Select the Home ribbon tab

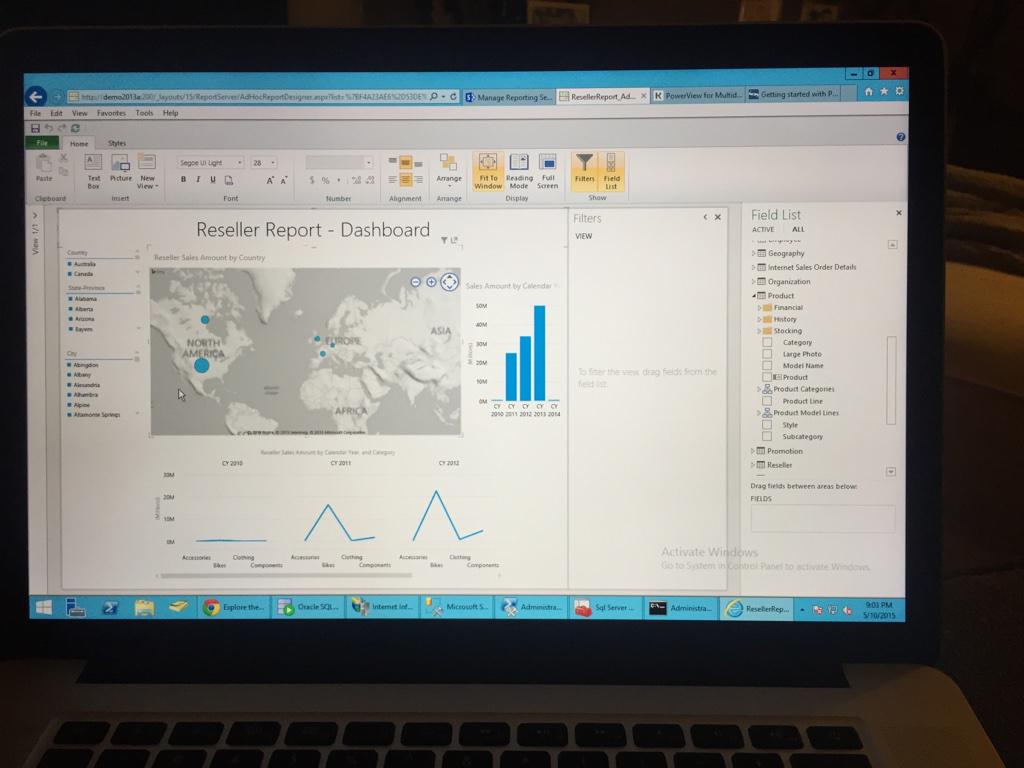tap(79, 144)
